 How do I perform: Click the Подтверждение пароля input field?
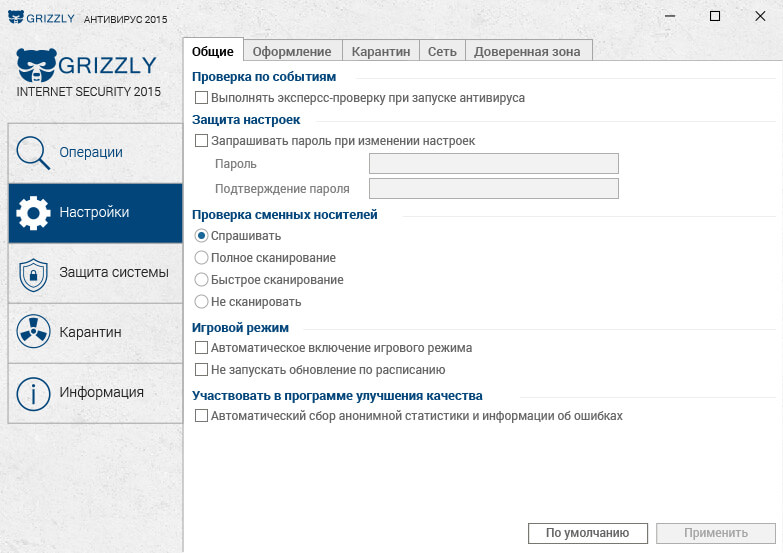pyautogui.click(x=493, y=188)
